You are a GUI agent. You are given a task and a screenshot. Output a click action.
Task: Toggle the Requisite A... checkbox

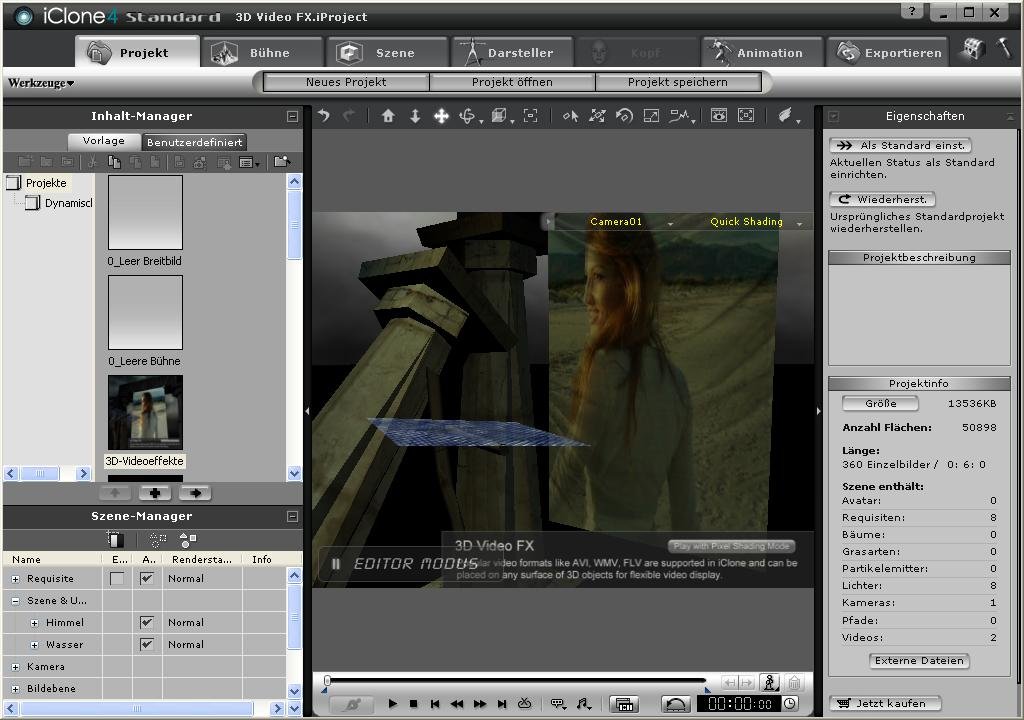click(x=147, y=578)
